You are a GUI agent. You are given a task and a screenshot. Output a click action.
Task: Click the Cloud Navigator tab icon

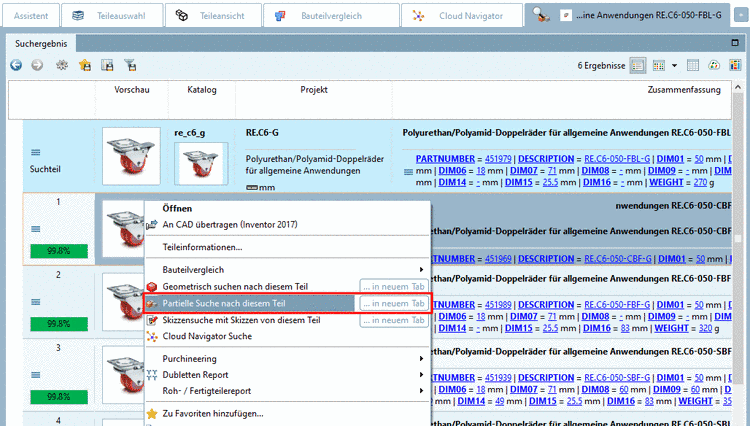[x=419, y=16]
